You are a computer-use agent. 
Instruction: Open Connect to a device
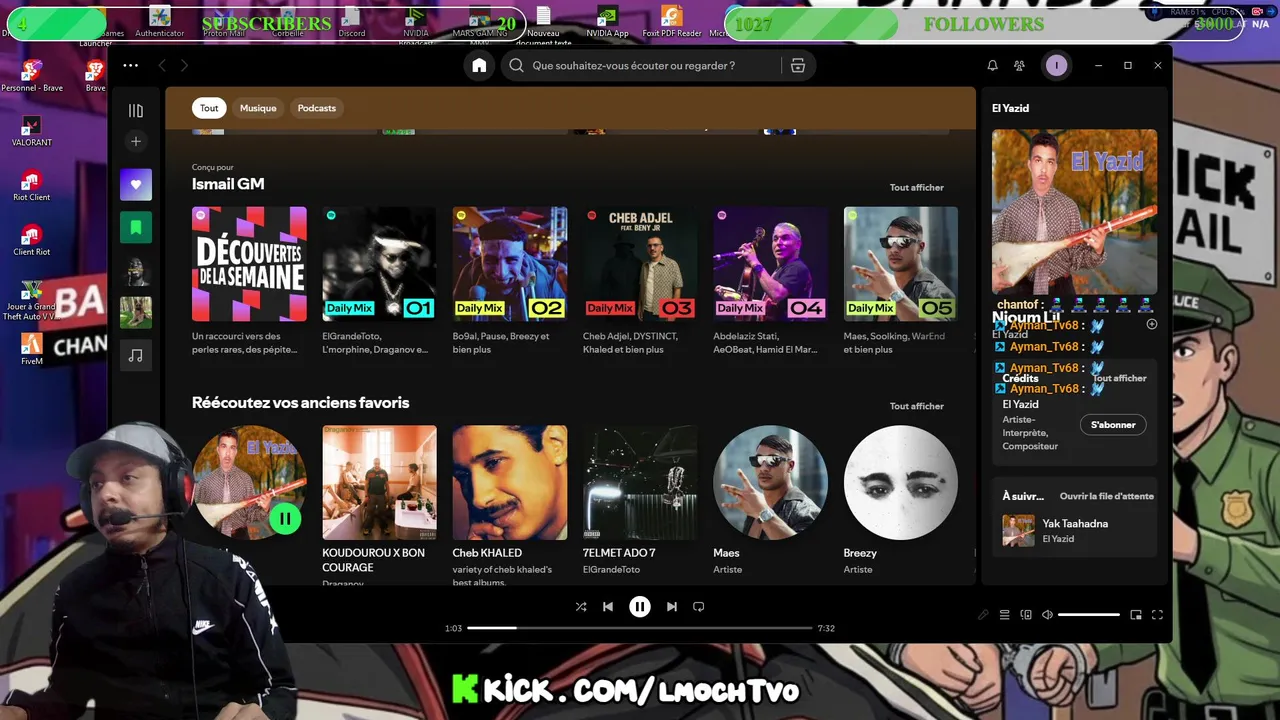coord(1026,615)
